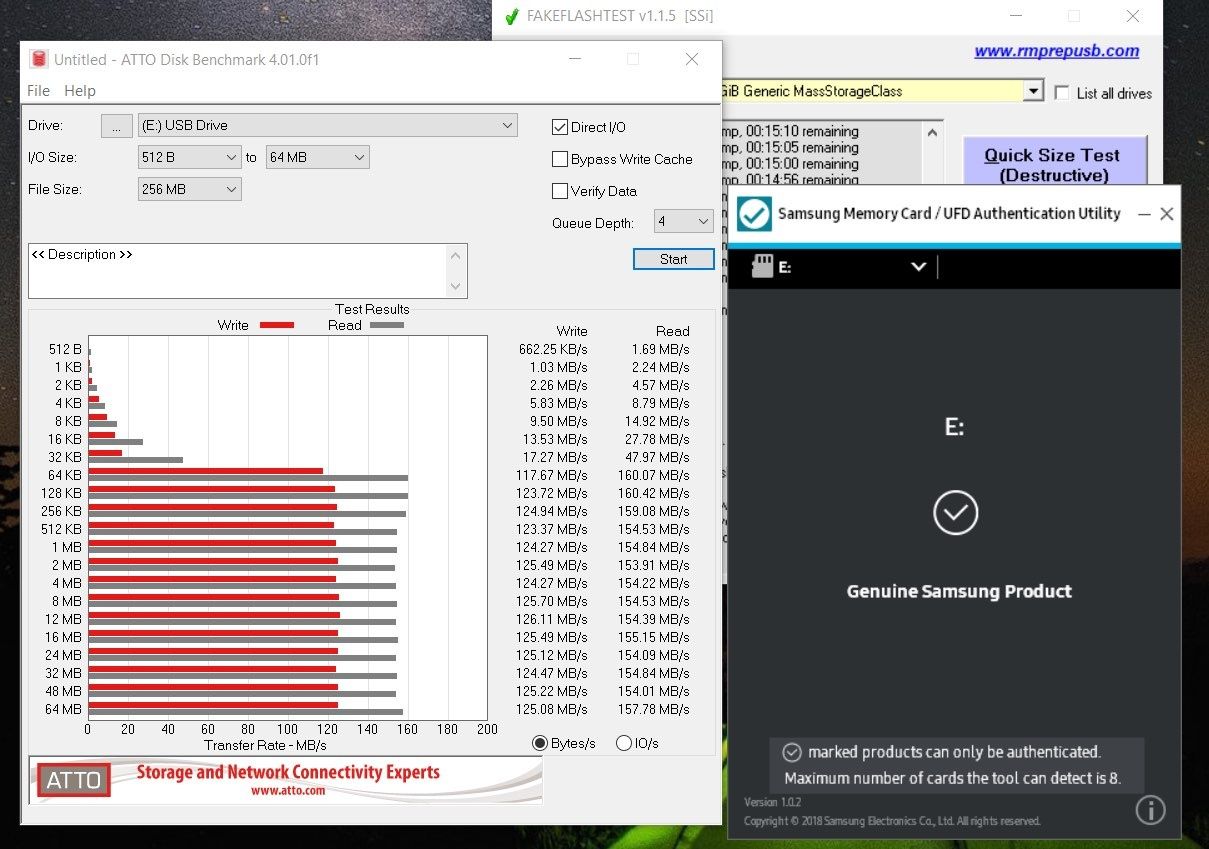Click the Start benchmark button

pyautogui.click(x=674, y=259)
